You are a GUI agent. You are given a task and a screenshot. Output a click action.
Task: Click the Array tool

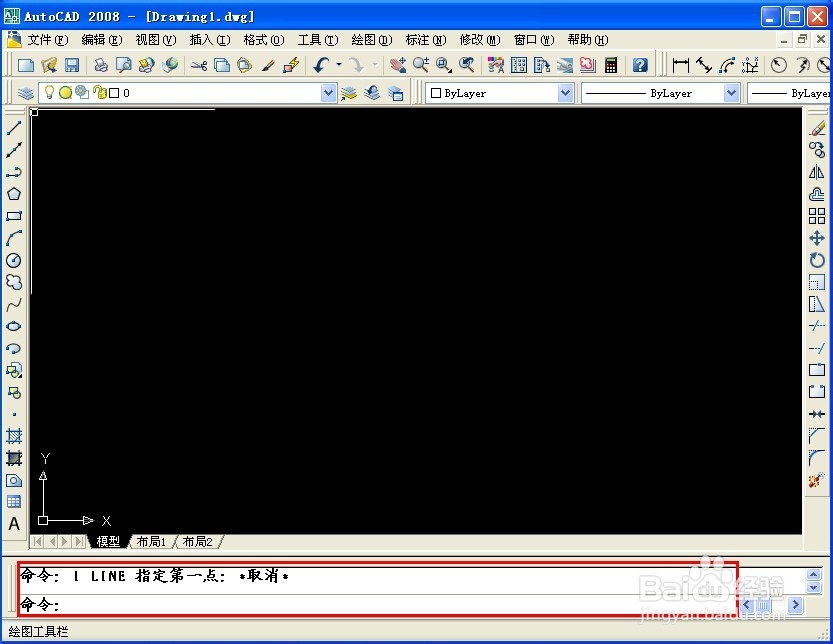coord(817,216)
